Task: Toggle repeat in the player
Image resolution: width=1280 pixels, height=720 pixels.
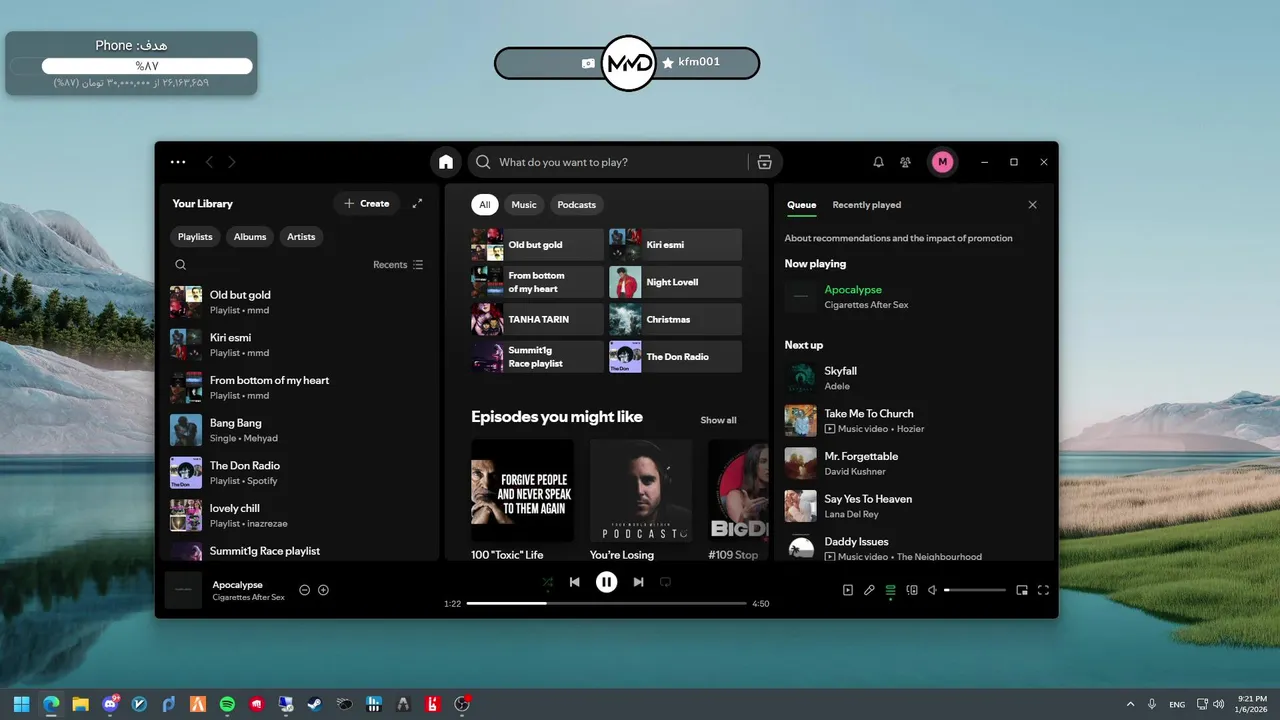Action: (x=665, y=582)
